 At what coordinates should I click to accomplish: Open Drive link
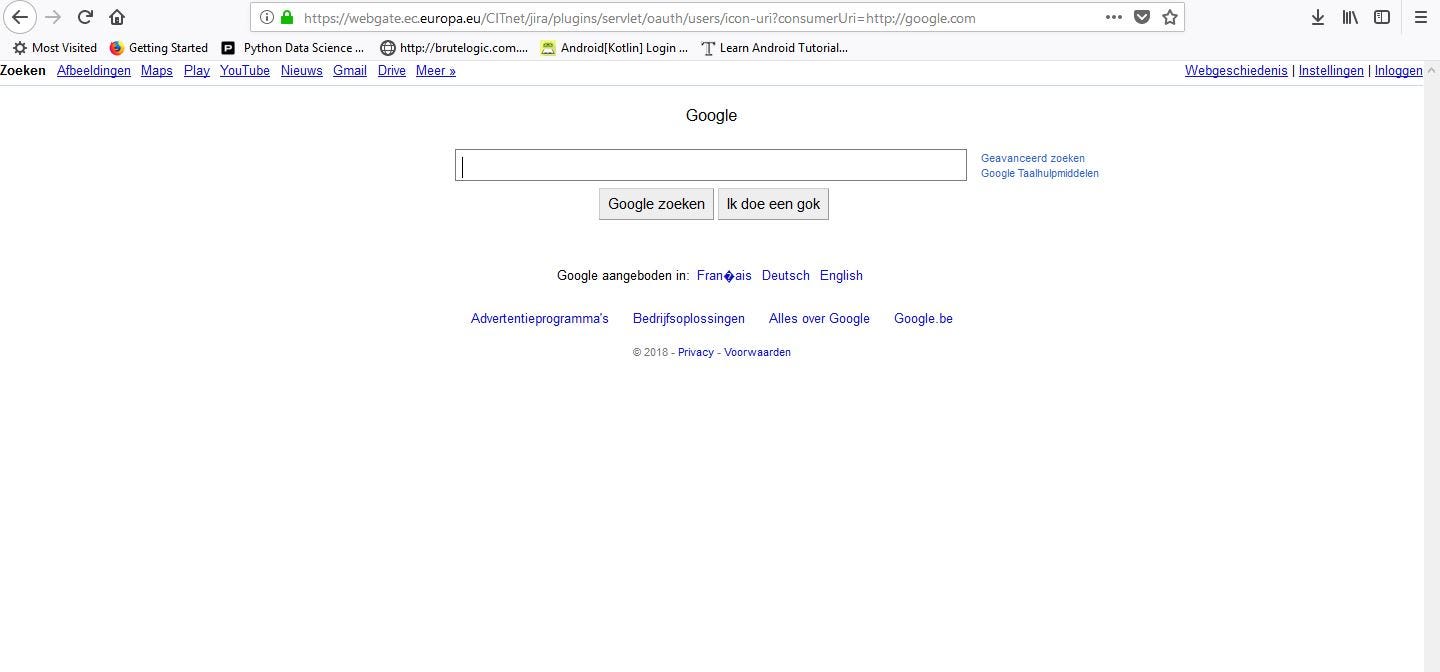[x=392, y=71]
